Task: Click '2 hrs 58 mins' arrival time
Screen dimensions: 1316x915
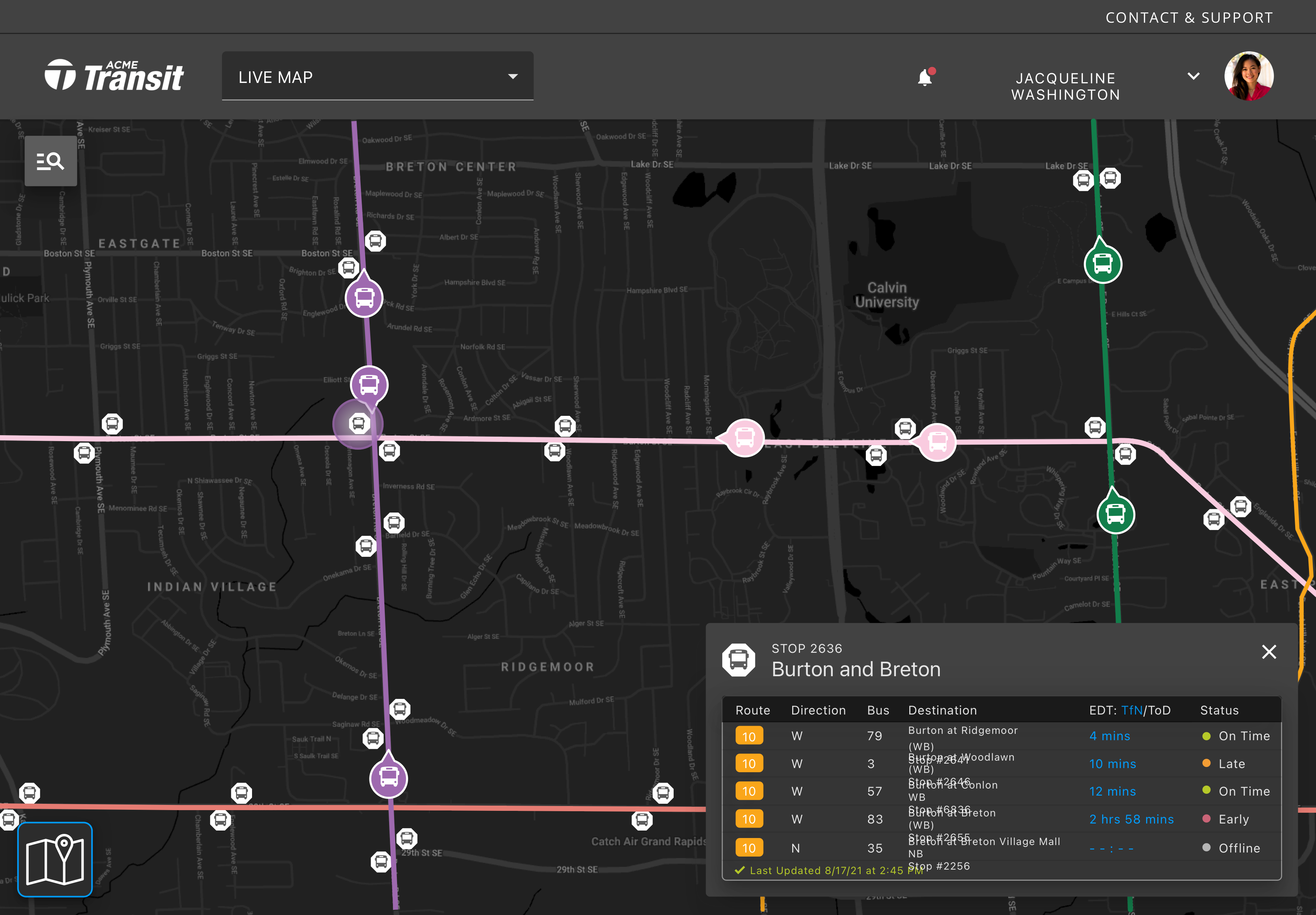Action: coord(1132,819)
